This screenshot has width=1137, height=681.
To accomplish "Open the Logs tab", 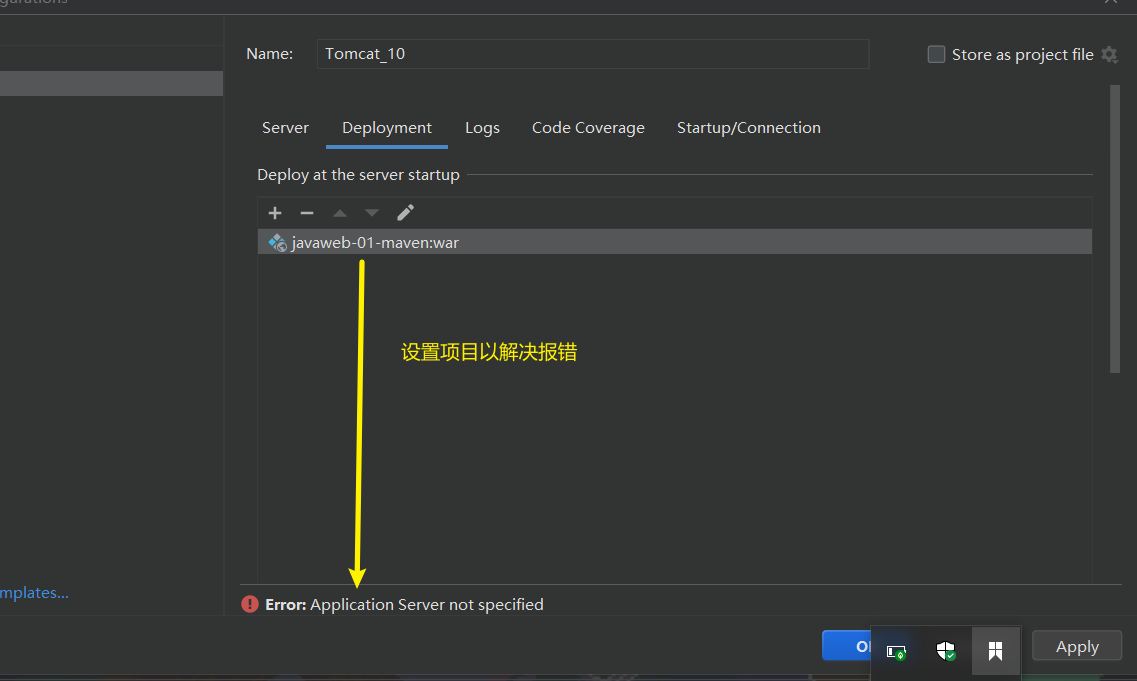I will 482,128.
